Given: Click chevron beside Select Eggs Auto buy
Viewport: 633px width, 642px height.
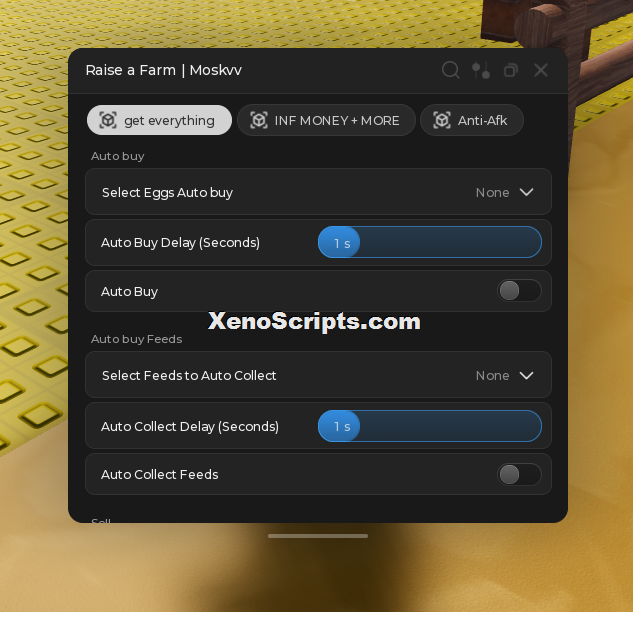Looking at the screenshot, I should coord(526,192).
